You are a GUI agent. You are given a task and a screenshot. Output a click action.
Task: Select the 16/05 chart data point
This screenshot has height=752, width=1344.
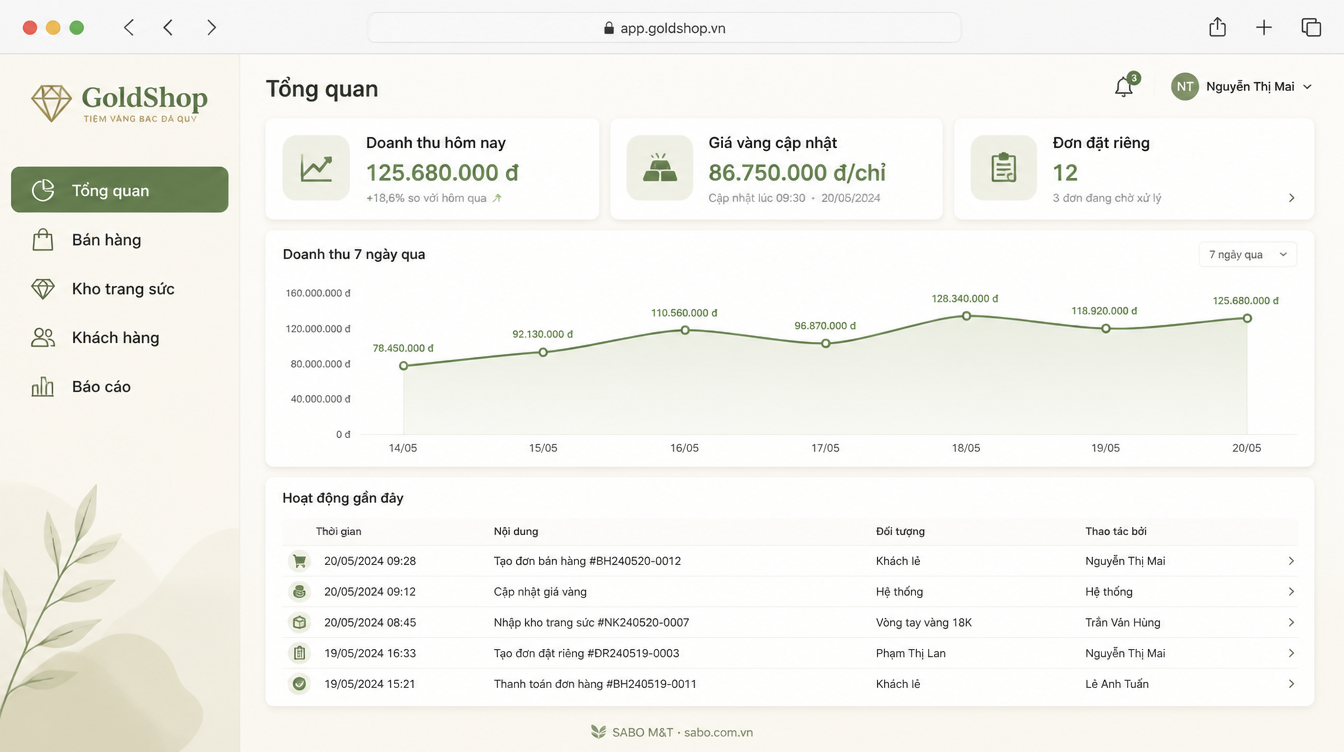(685, 330)
